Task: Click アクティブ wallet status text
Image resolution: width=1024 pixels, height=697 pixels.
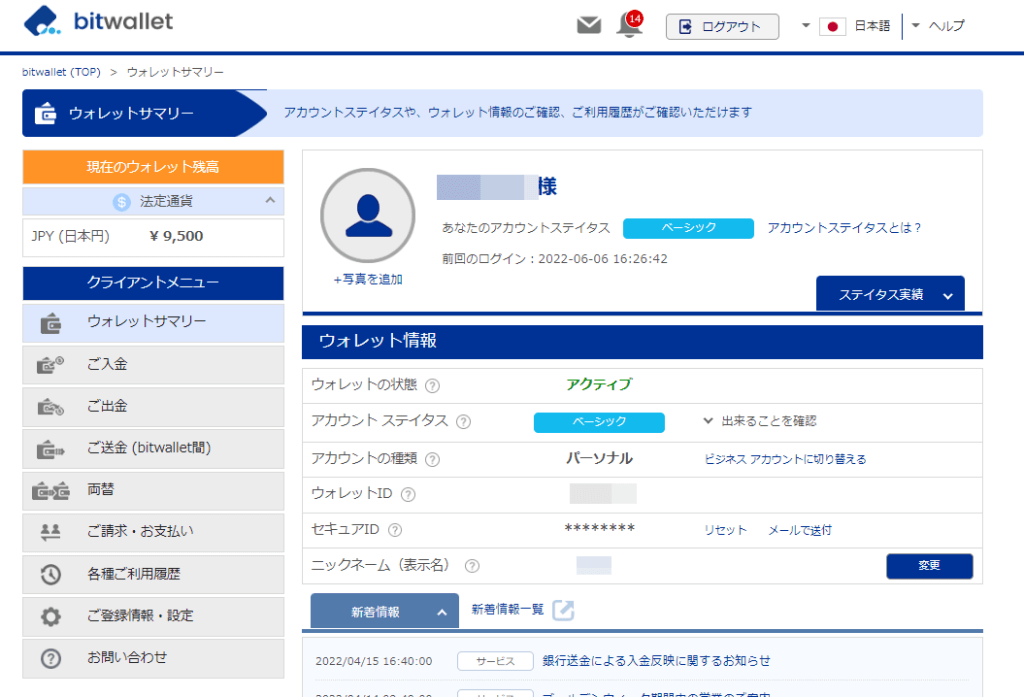Action: tap(599, 385)
